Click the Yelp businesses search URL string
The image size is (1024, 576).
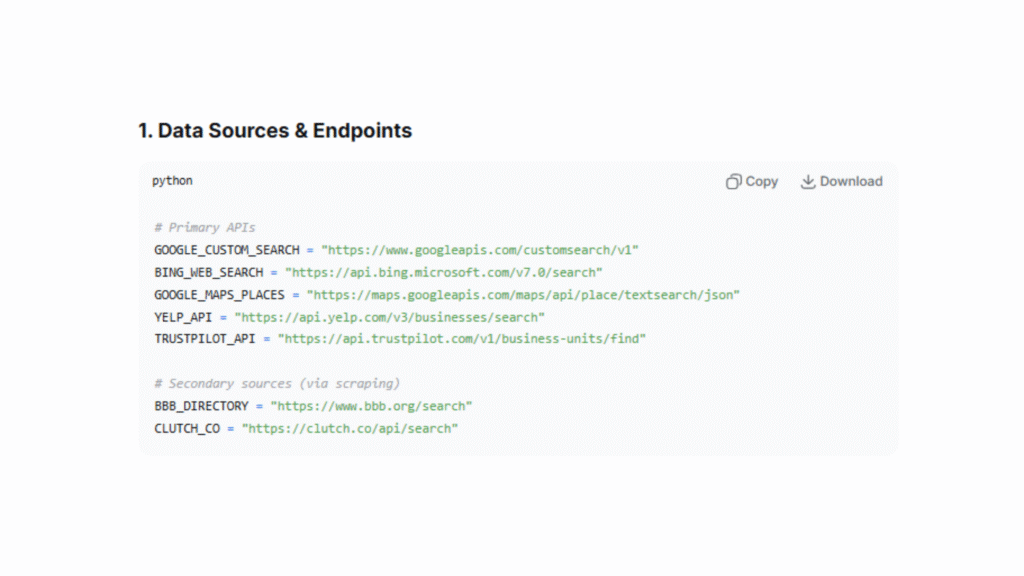click(x=389, y=317)
